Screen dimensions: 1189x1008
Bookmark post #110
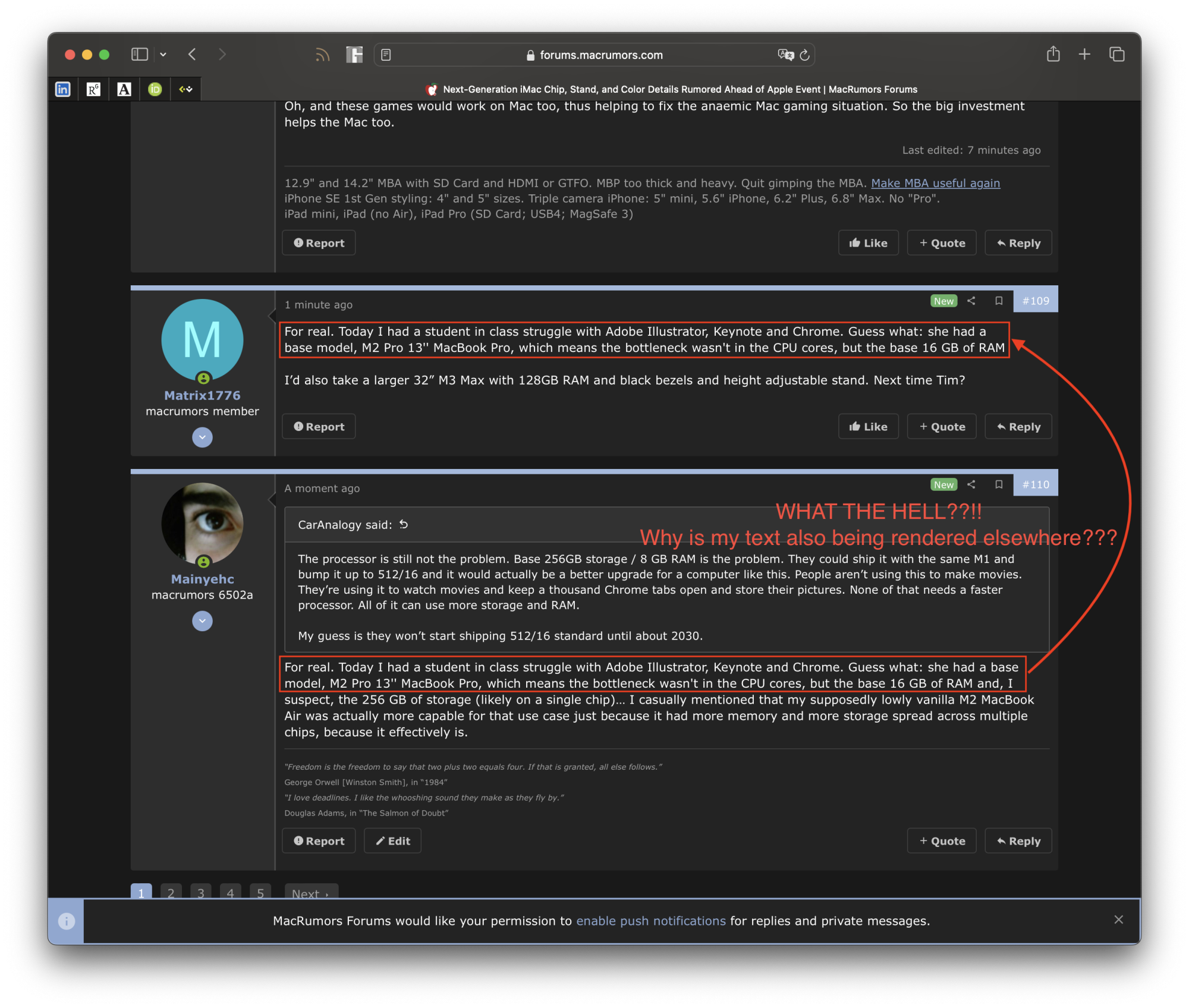(999, 485)
